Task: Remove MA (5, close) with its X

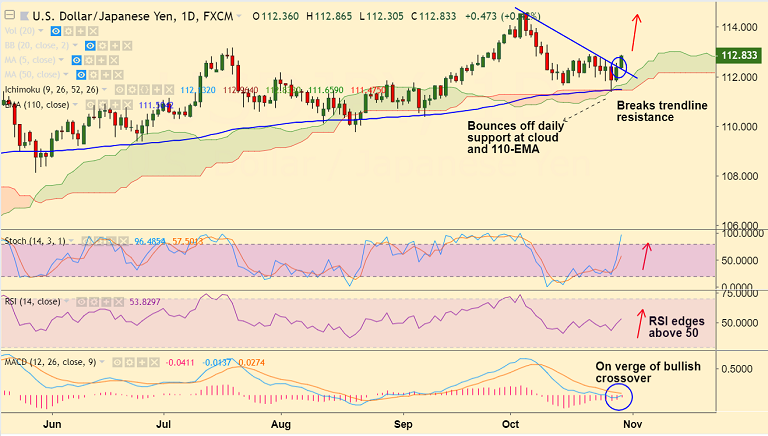Action: (x=114, y=60)
